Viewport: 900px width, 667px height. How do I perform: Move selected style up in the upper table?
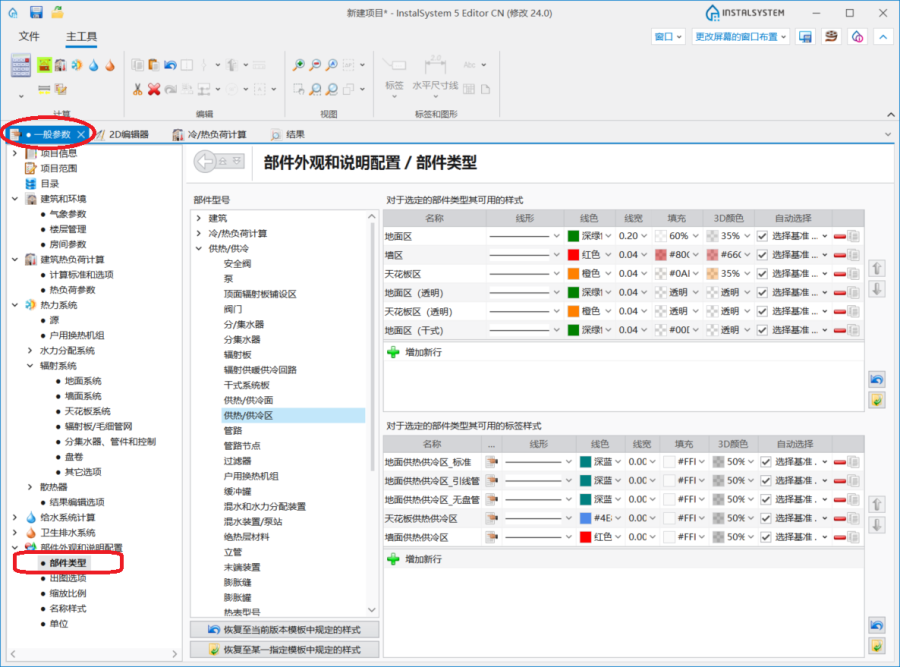tap(876, 268)
